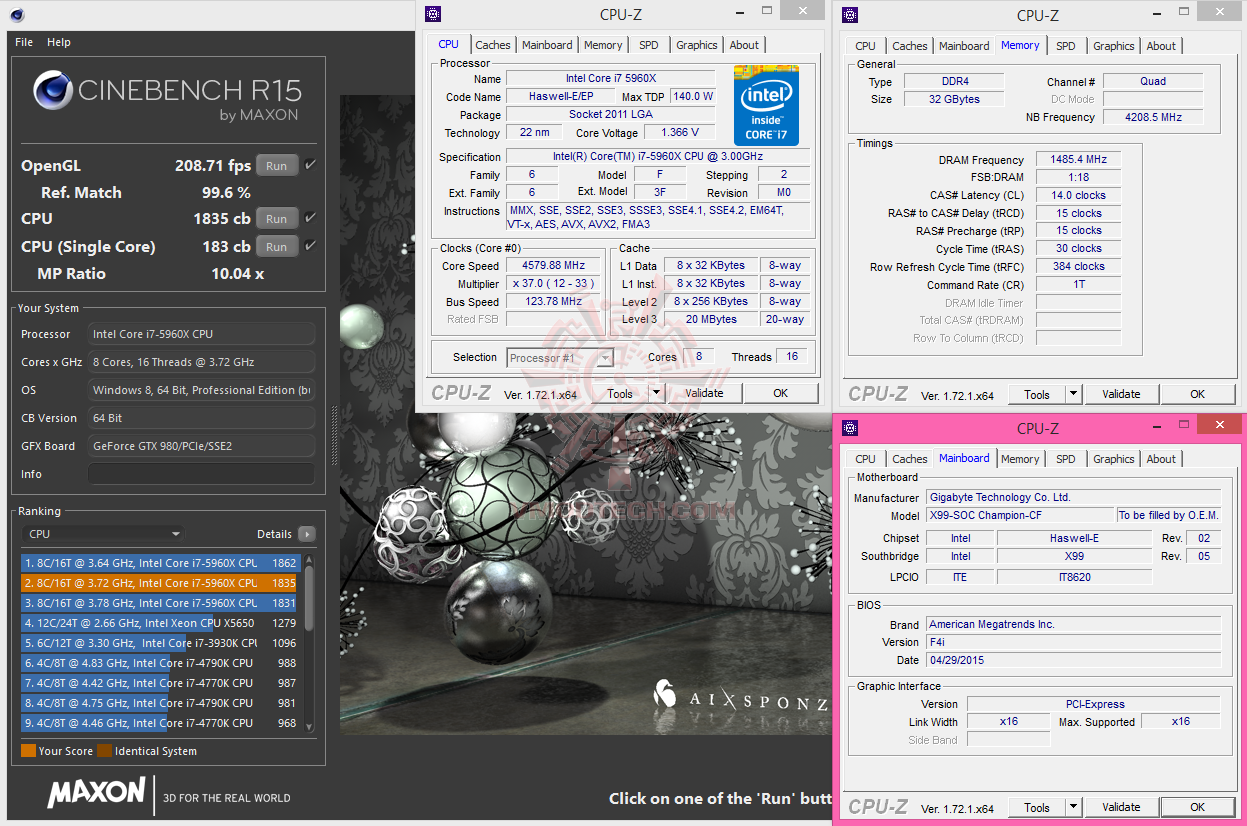The width and height of the screenshot is (1247, 826).
Task: Click OK in the Mainboard window
Action: tap(1197, 807)
